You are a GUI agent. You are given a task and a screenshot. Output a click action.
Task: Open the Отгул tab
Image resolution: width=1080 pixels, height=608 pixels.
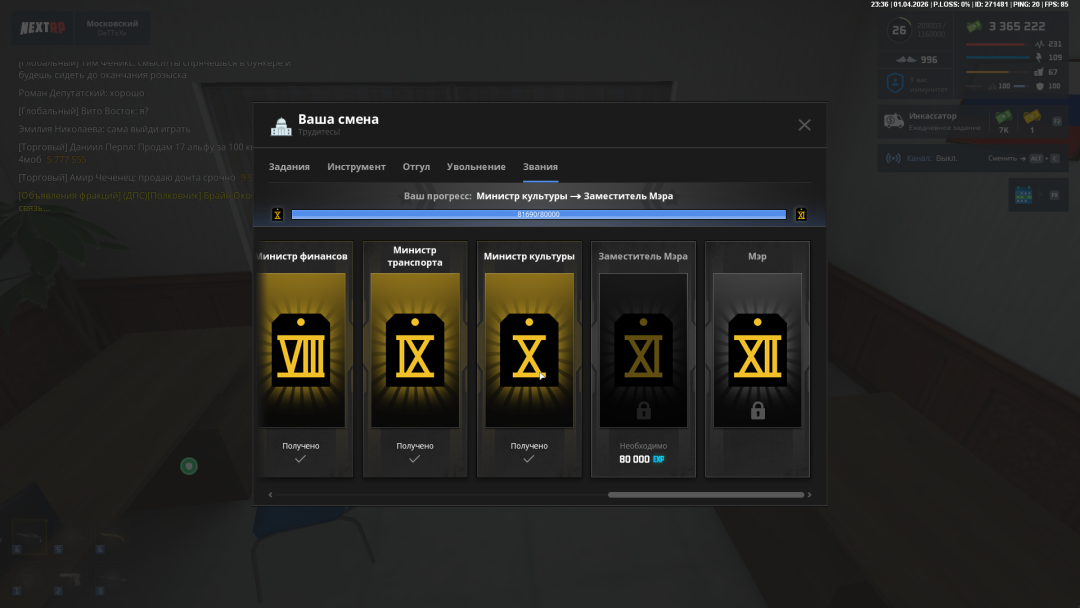click(x=416, y=167)
